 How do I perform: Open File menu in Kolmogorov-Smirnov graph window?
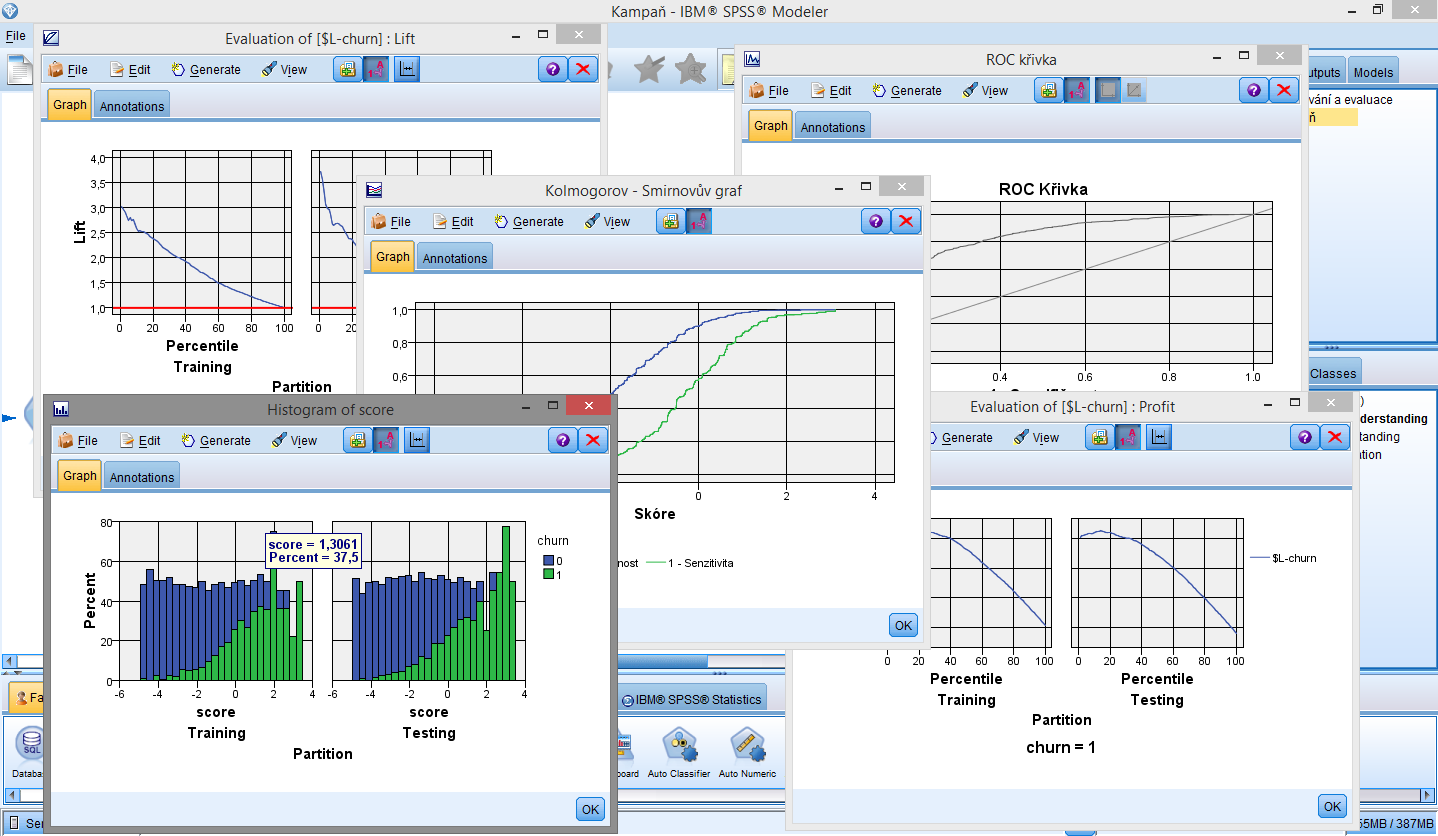[x=391, y=221]
